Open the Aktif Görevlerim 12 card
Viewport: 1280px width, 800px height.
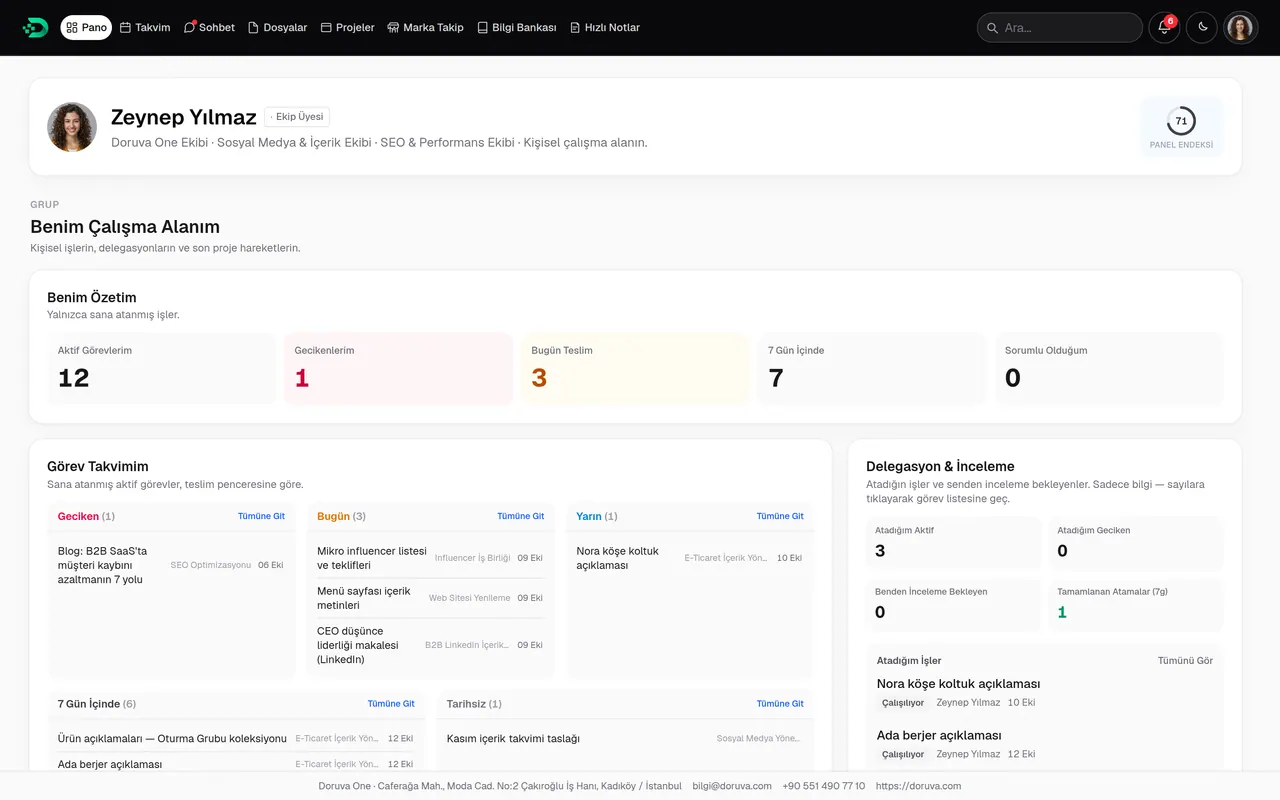(x=161, y=369)
